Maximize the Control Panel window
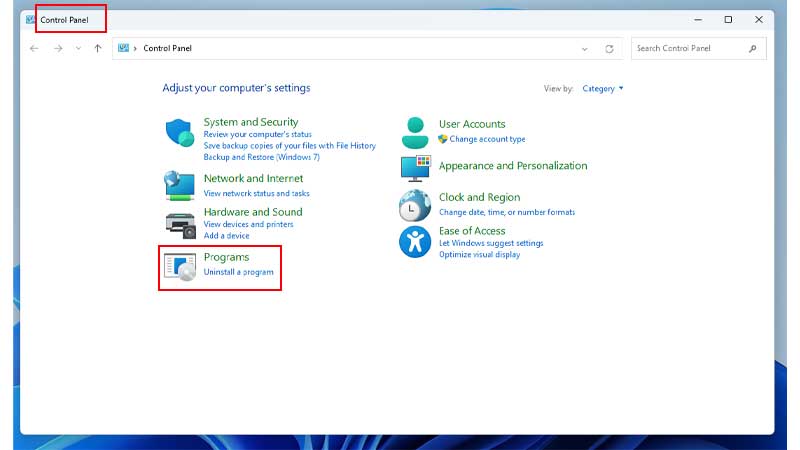 (x=728, y=20)
